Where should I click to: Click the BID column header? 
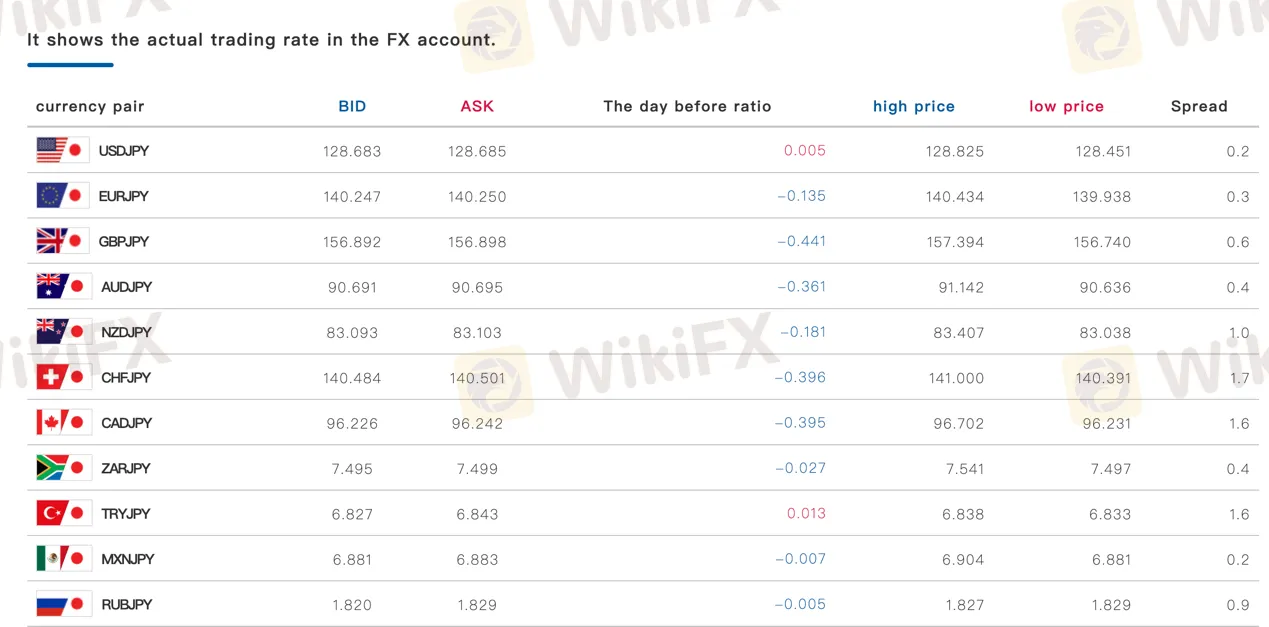click(352, 106)
